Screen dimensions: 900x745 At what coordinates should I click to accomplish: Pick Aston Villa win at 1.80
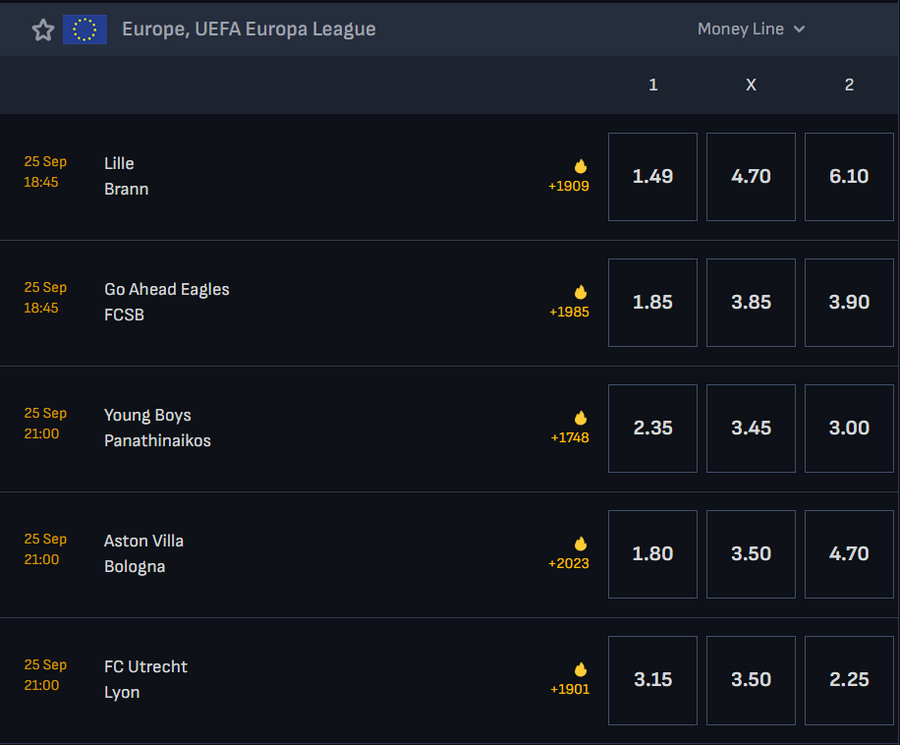coord(653,554)
